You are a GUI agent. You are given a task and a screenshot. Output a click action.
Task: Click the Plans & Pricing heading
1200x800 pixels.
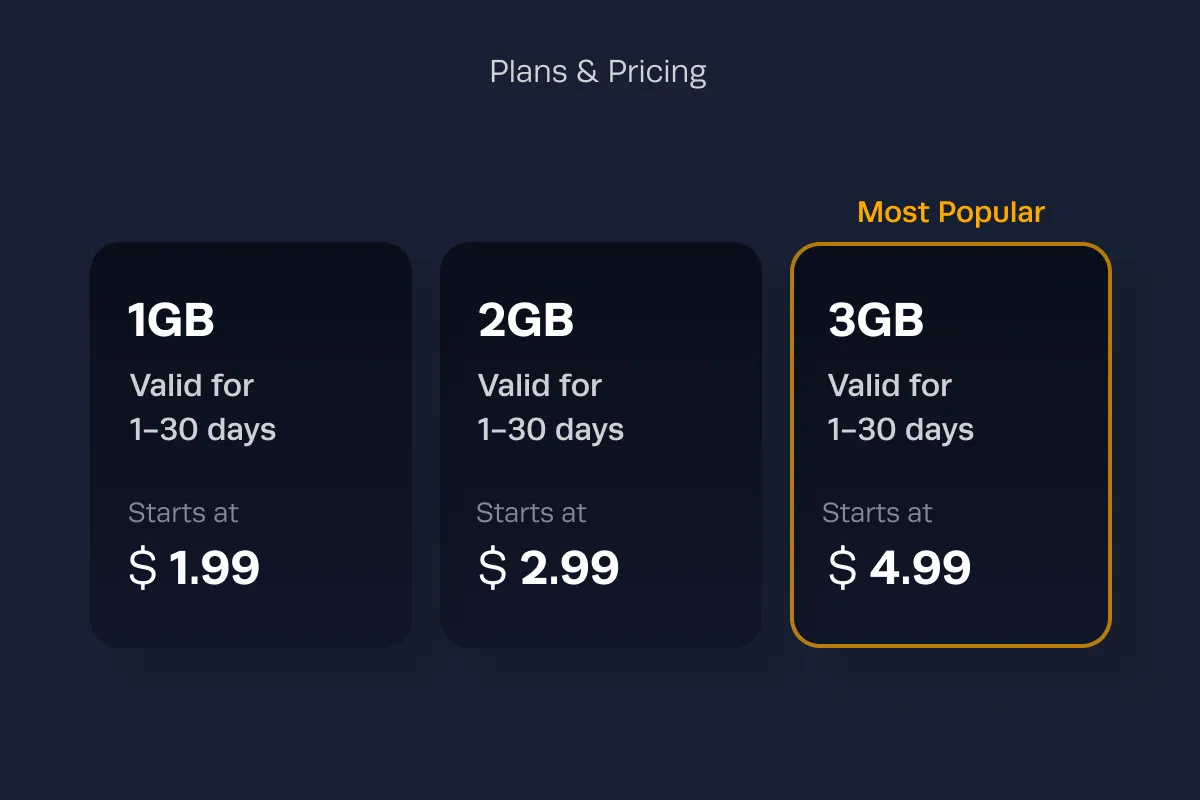click(598, 72)
